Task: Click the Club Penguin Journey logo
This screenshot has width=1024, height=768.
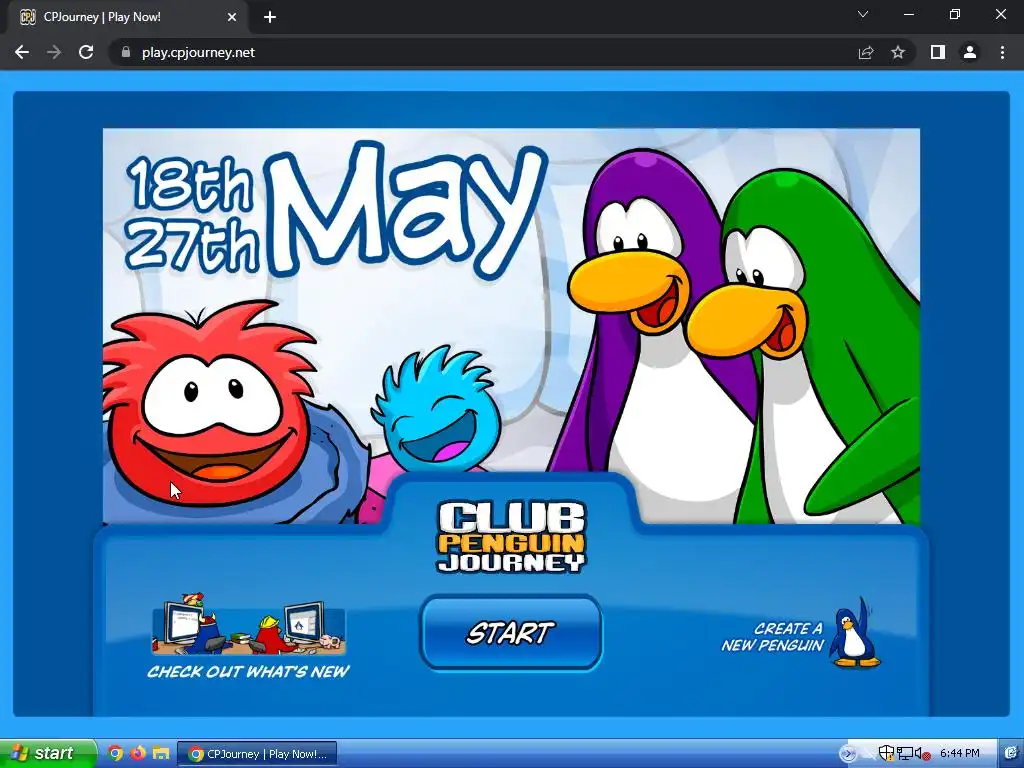Action: [511, 537]
